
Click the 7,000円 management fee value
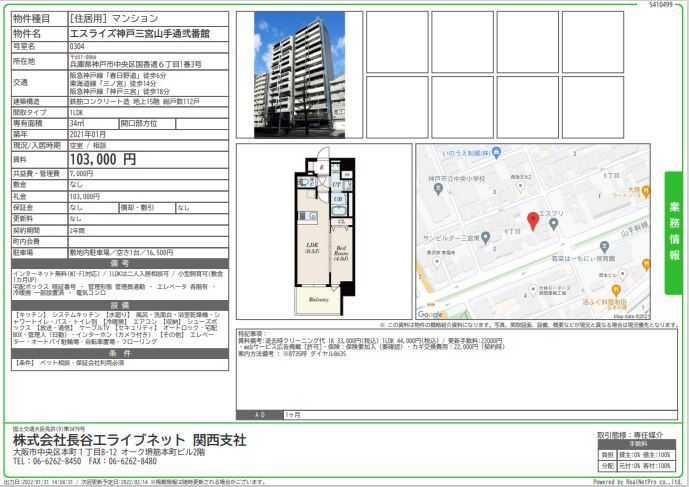81,174
